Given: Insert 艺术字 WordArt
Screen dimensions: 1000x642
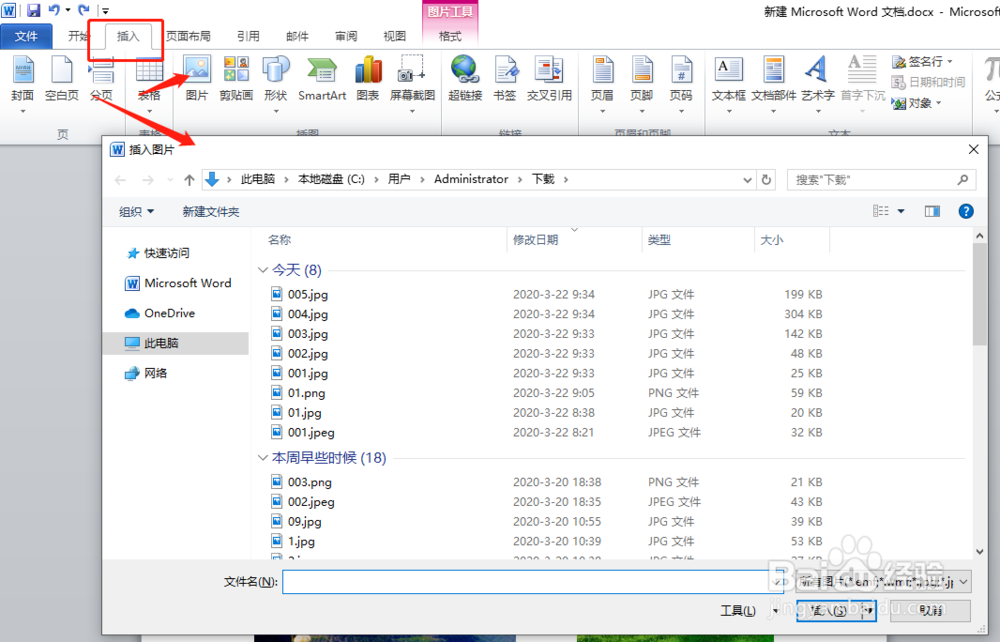Looking at the screenshot, I should coord(818,84).
